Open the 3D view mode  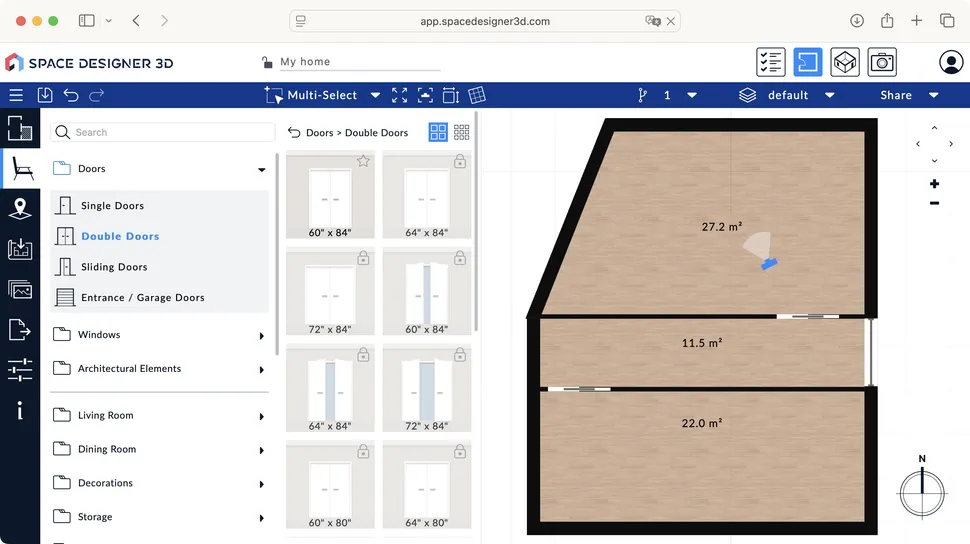click(845, 62)
